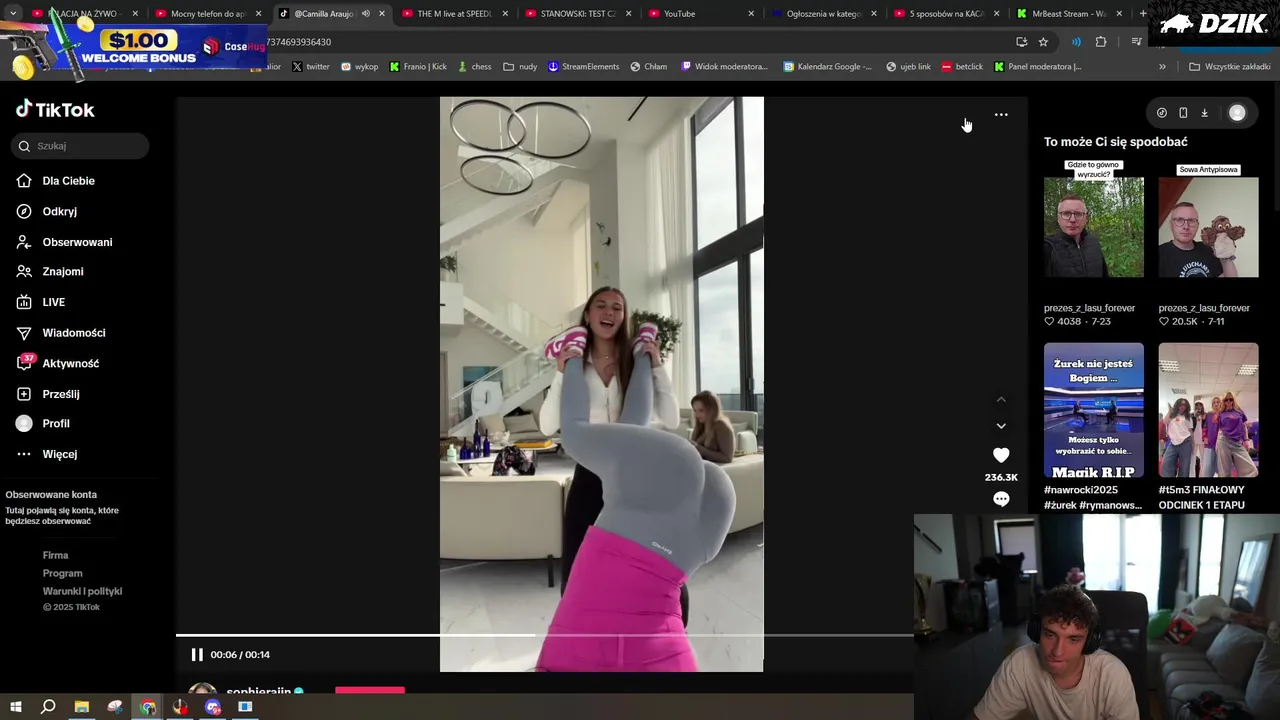Screen dimensions: 1280x720
Task: Click the Szukaj search field
Action: 80,146
